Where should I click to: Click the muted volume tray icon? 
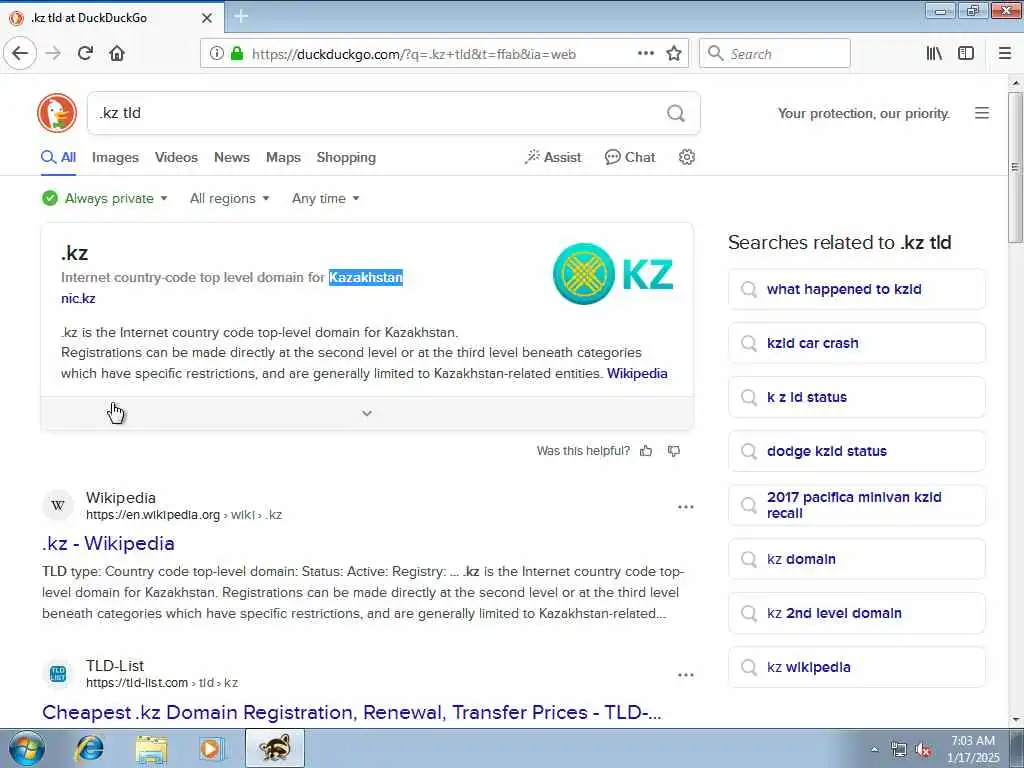tap(923, 750)
